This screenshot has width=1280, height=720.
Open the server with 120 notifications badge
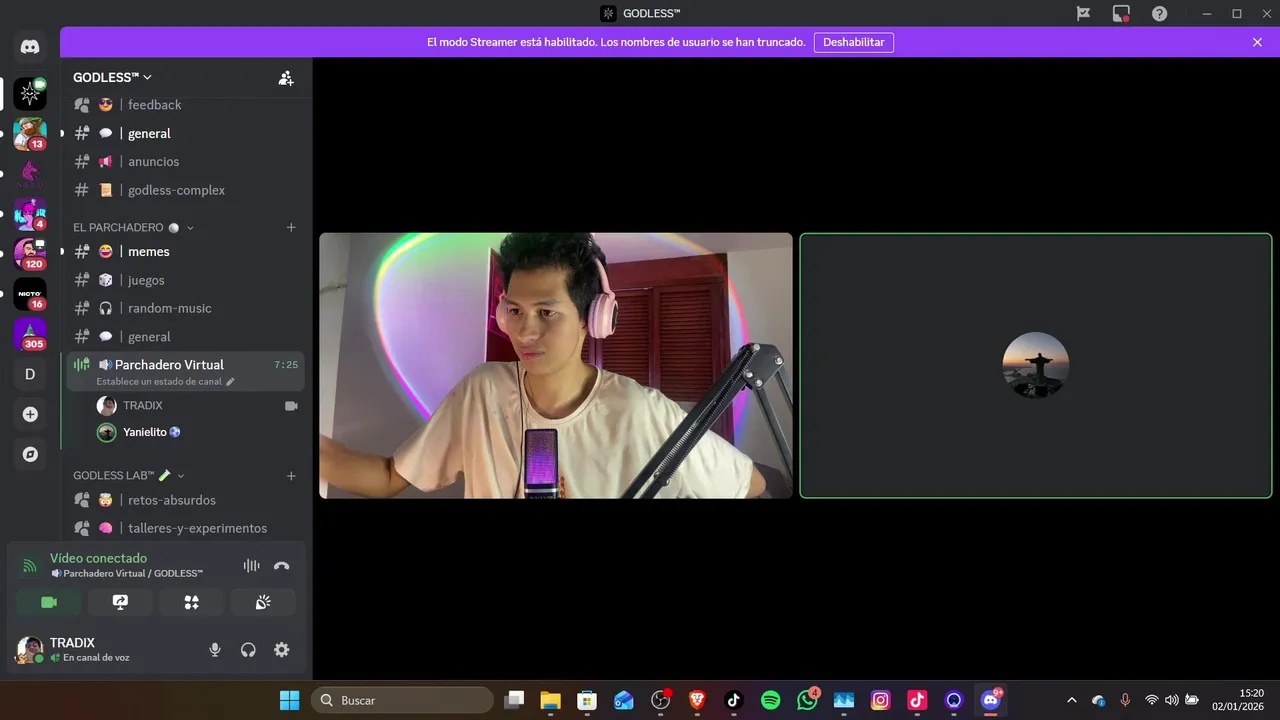[30, 254]
